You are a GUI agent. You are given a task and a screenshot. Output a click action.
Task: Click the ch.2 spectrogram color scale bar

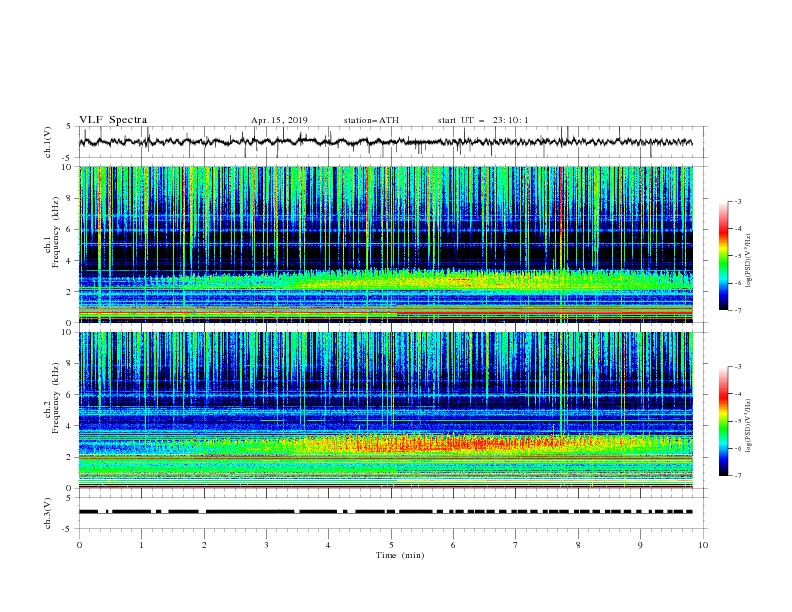coord(724,421)
